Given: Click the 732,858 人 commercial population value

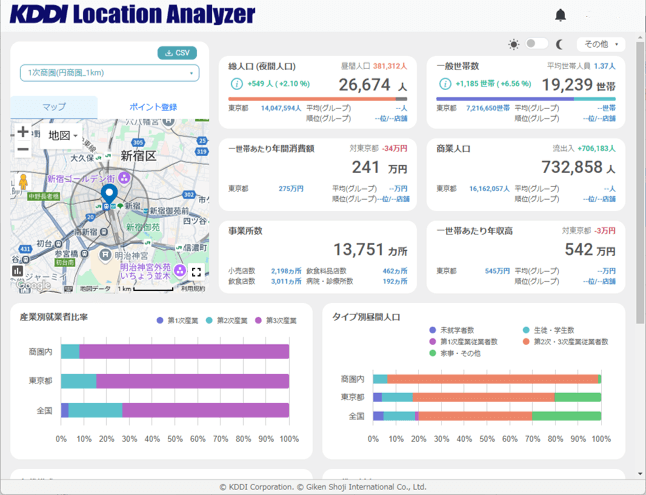Looking at the screenshot, I should [578, 167].
